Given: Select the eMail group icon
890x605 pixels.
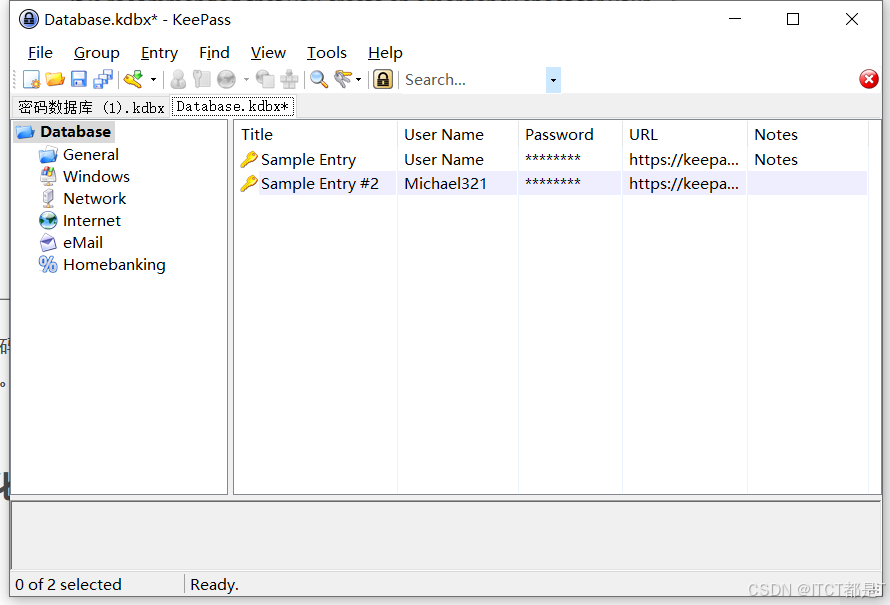Looking at the screenshot, I should click(x=48, y=242).
